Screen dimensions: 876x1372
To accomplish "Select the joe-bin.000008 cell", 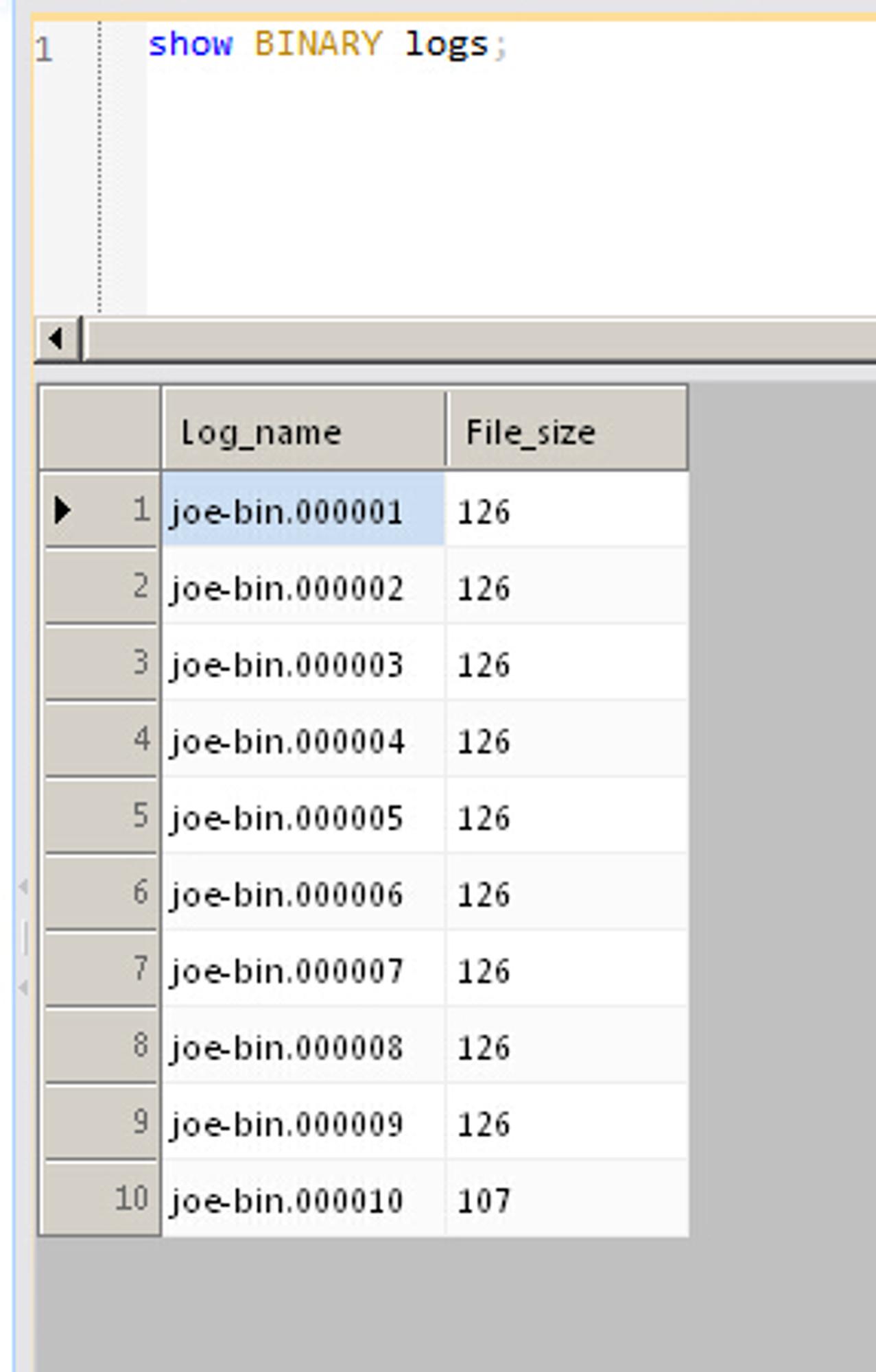I will click(x=303, y=1046).
